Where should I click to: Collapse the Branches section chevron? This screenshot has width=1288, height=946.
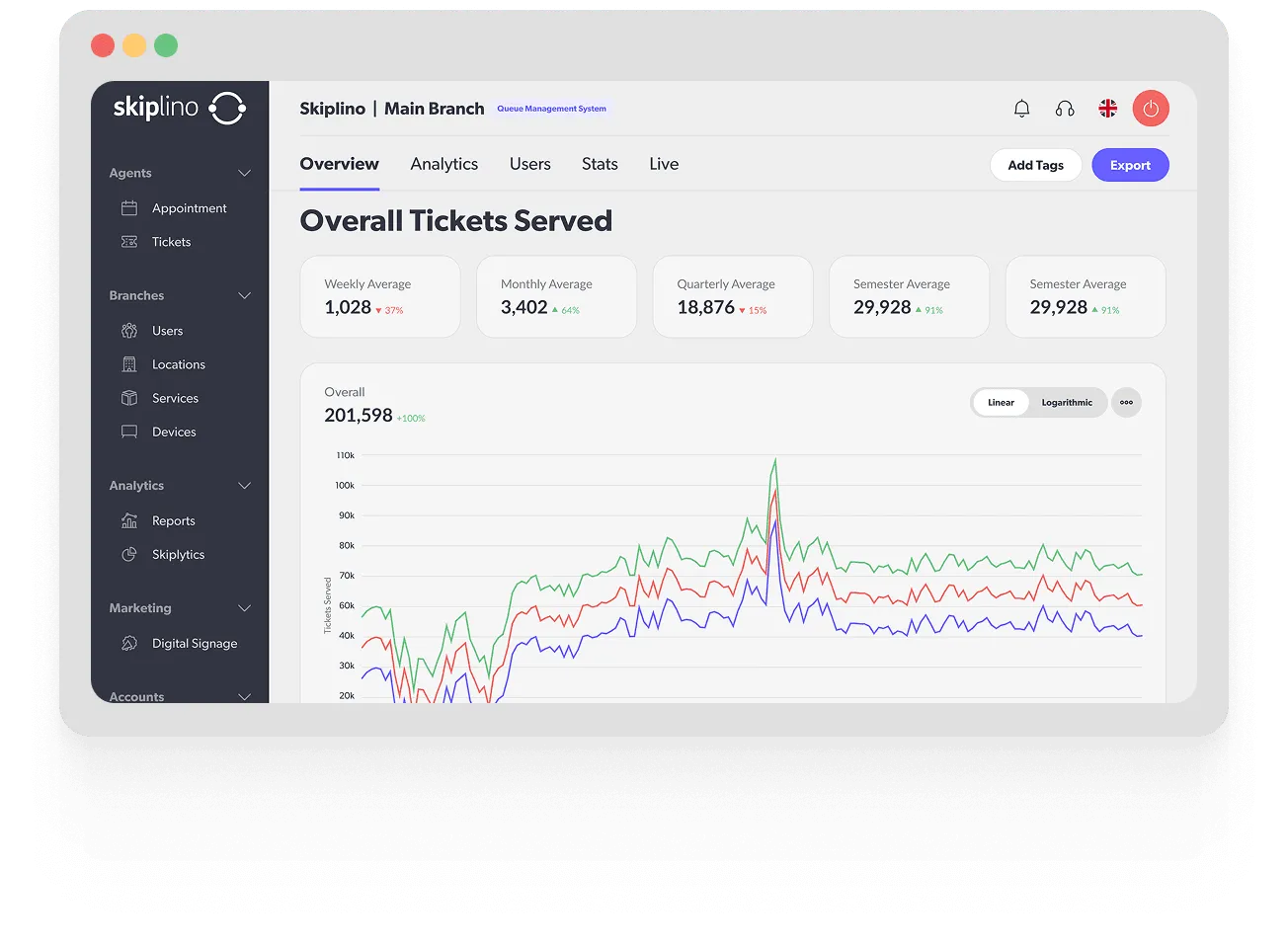(x=245, y=295)
